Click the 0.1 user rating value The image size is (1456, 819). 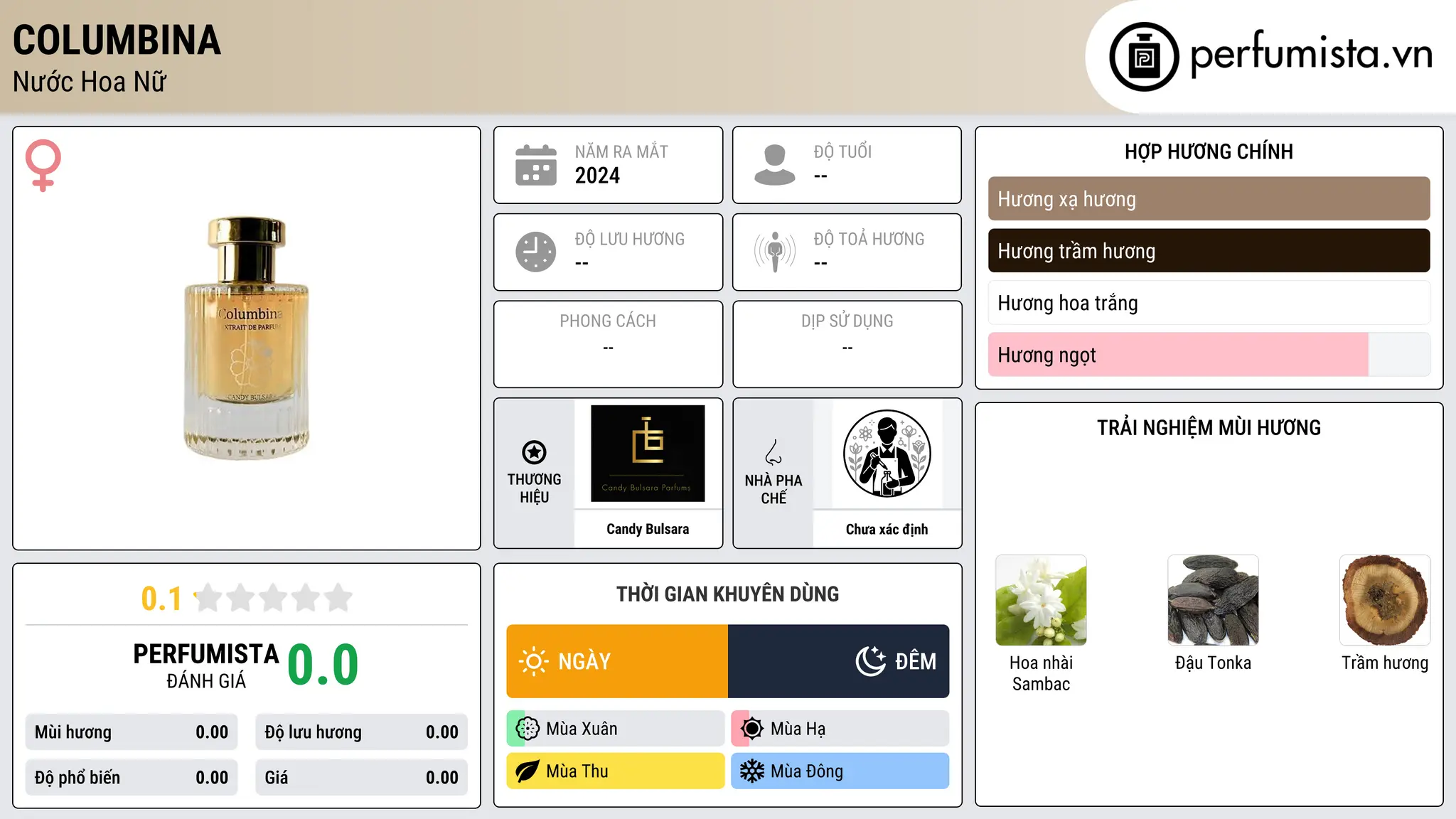pos(161,599)
